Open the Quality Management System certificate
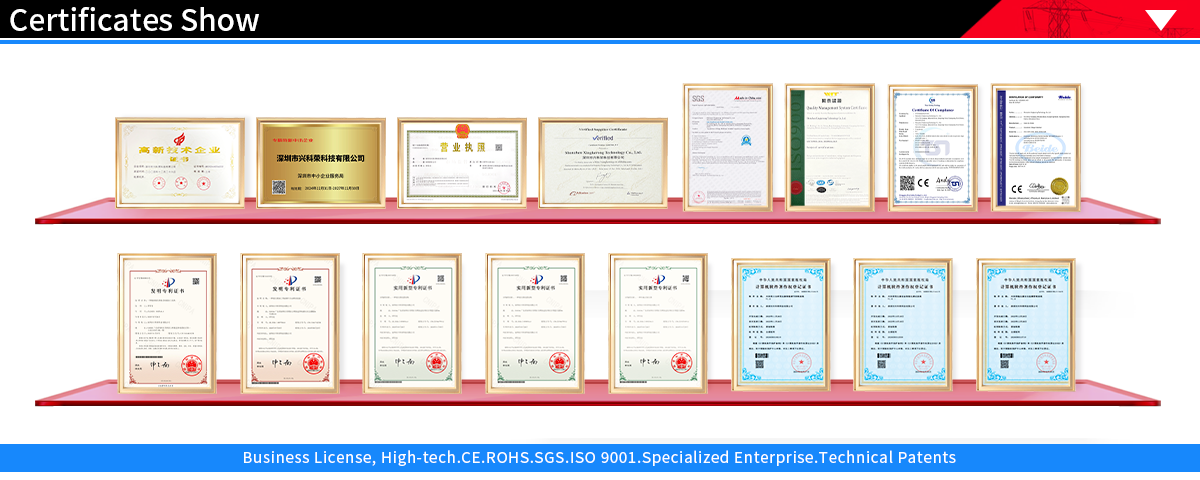Image resolution: width=1200 pixels, height=480 pixels. click(x=829, y=147)
